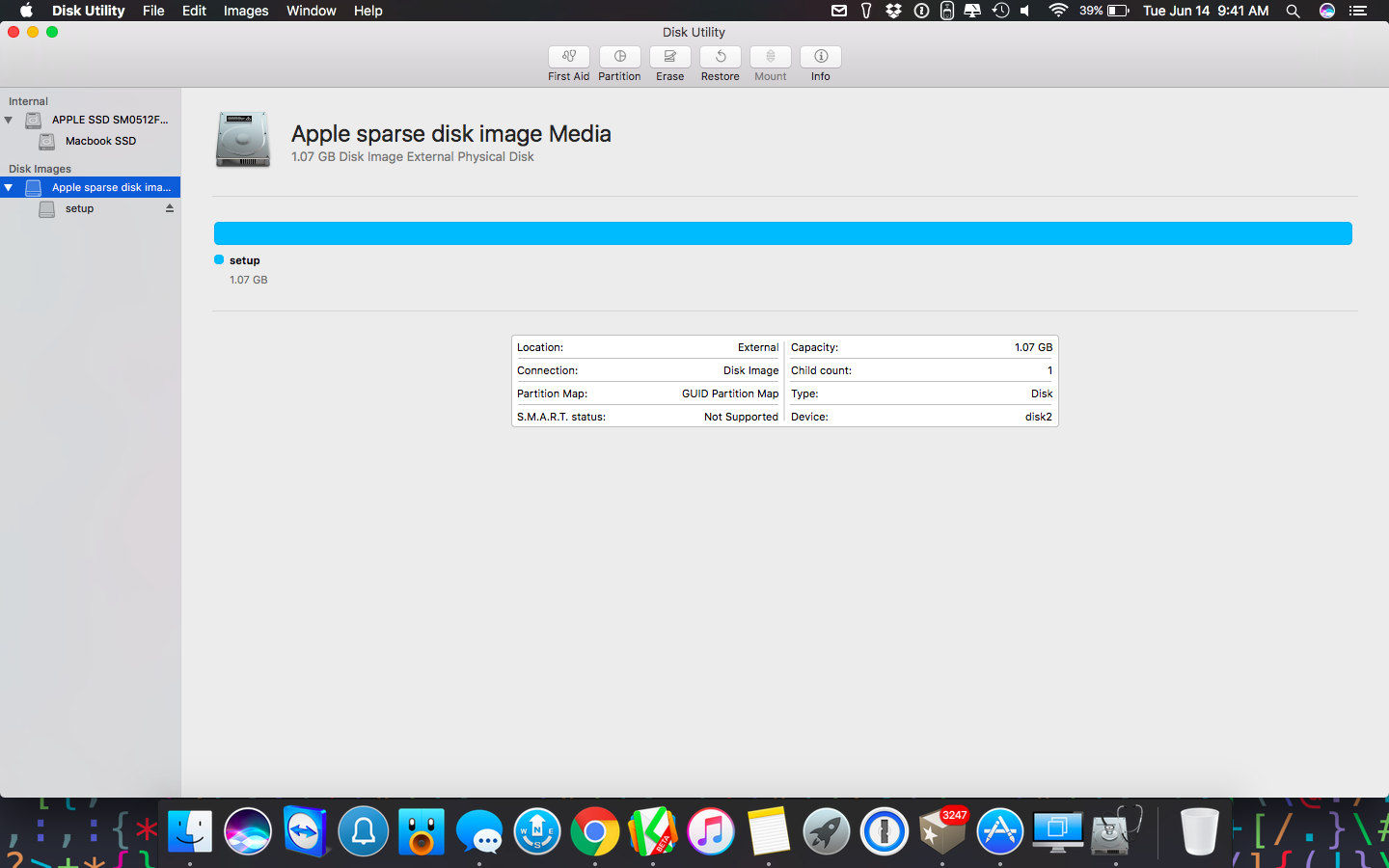The width and height of the screenshot is (1389, 868).
Task: Open Launchpad rocket in the Dock
Action: [827, 831]
